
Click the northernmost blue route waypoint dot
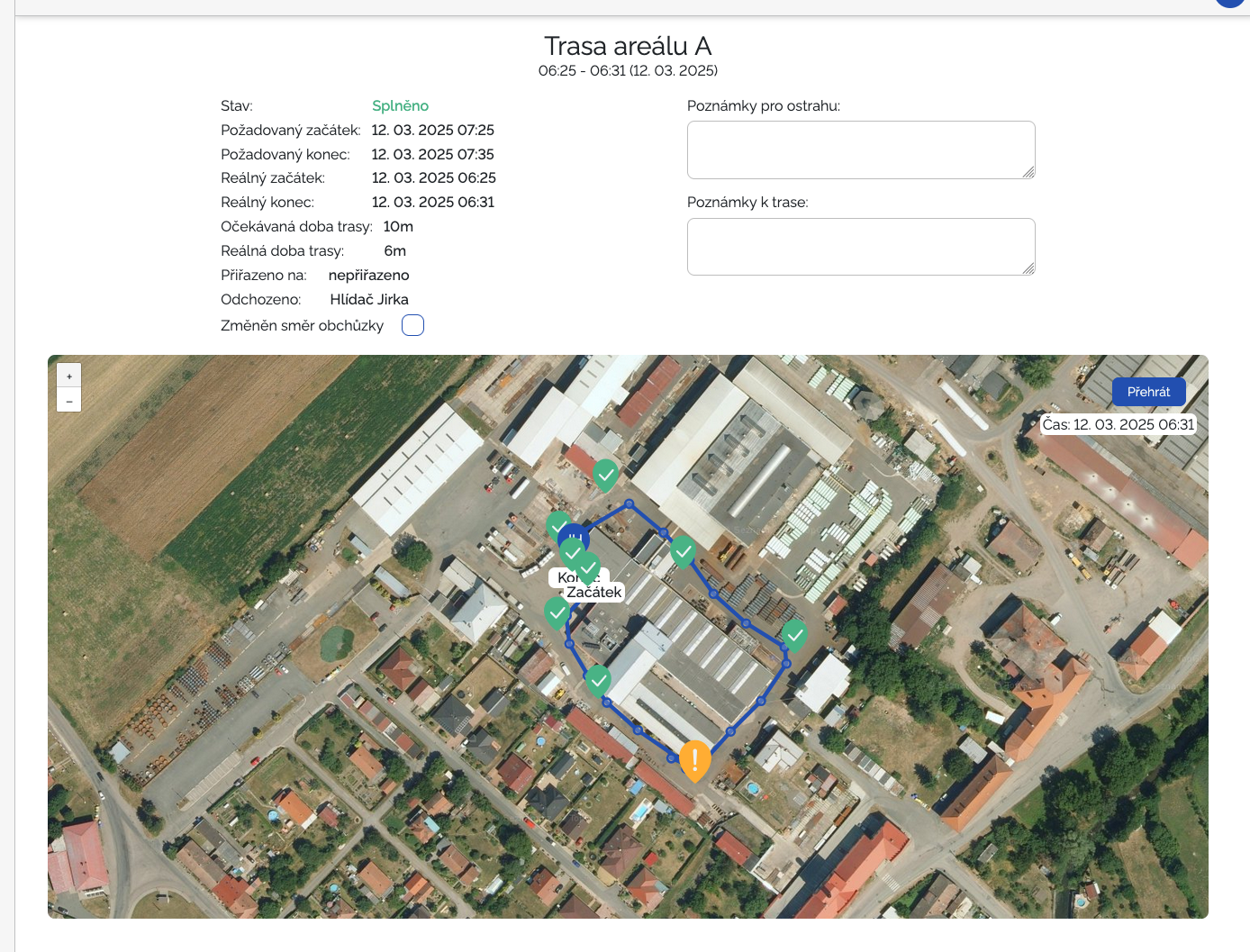coord(630,504)
